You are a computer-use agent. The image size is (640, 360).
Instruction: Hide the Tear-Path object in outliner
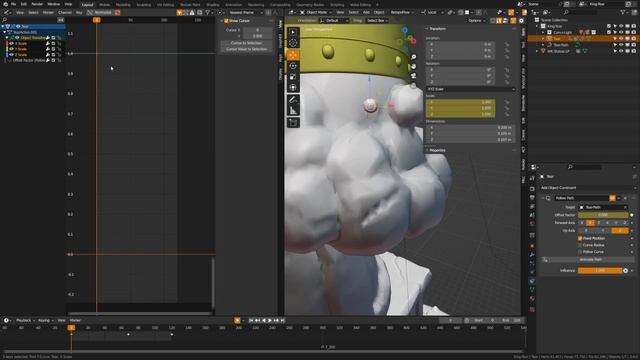click(x=621, y=45)
